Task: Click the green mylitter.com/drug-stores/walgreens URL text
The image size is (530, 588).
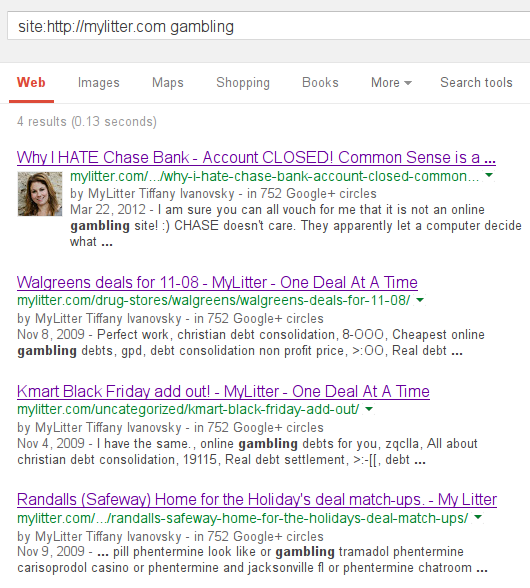Action: tap(214, 300)
